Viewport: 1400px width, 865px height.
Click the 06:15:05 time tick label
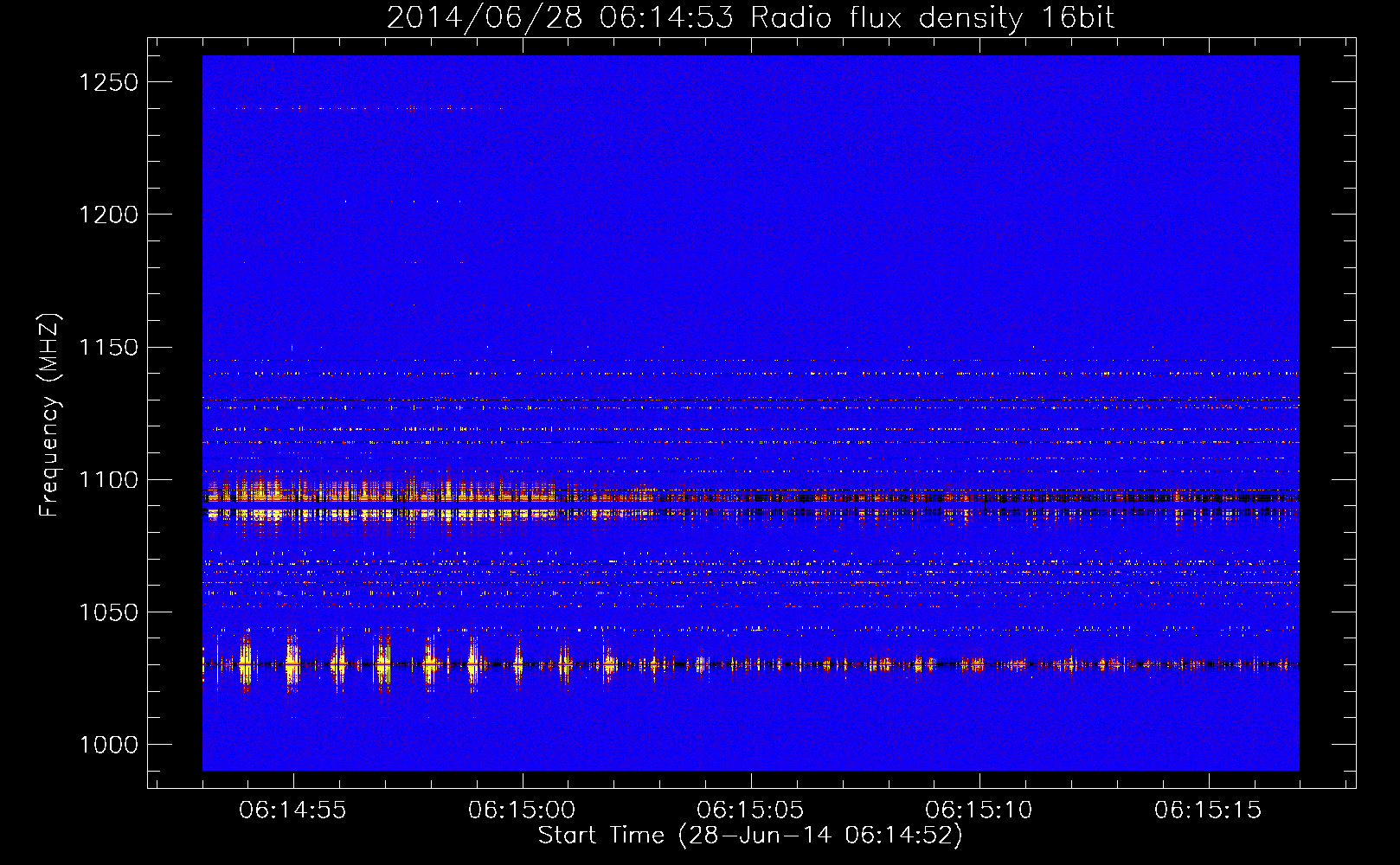(750, 811)
